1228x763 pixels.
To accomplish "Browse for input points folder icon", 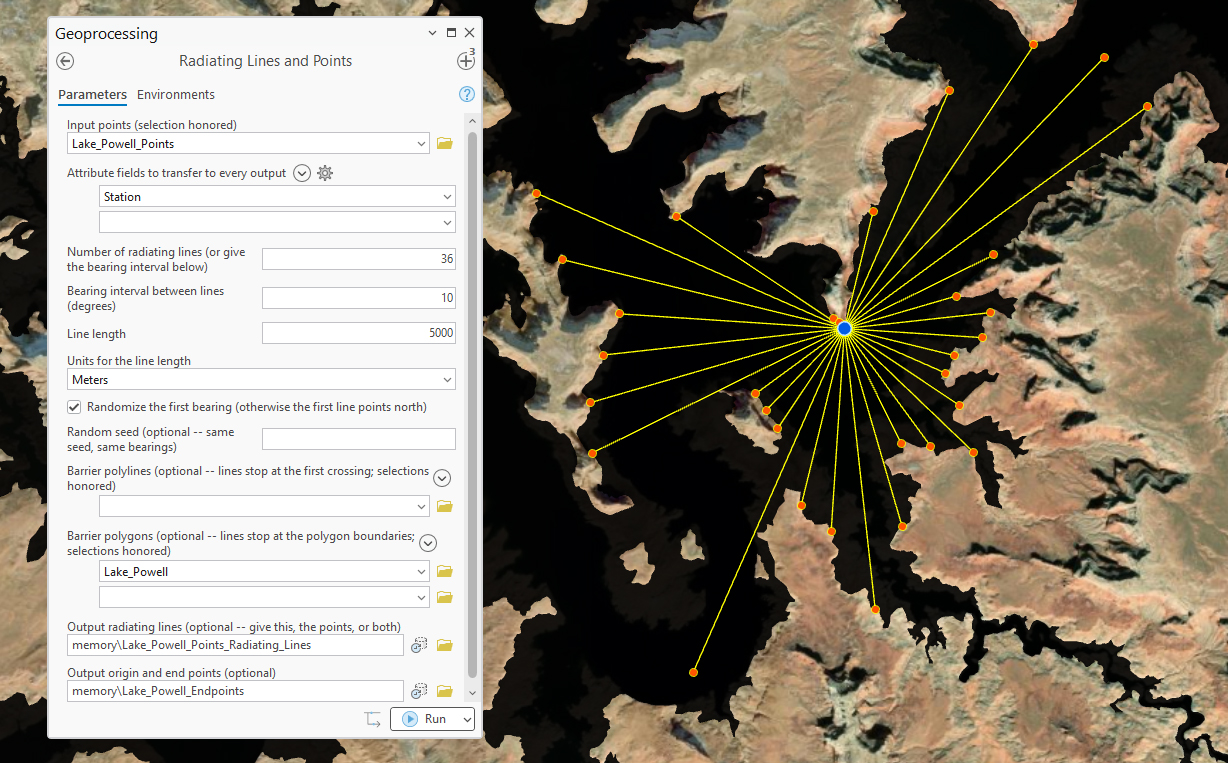I will tap(445, 144).
